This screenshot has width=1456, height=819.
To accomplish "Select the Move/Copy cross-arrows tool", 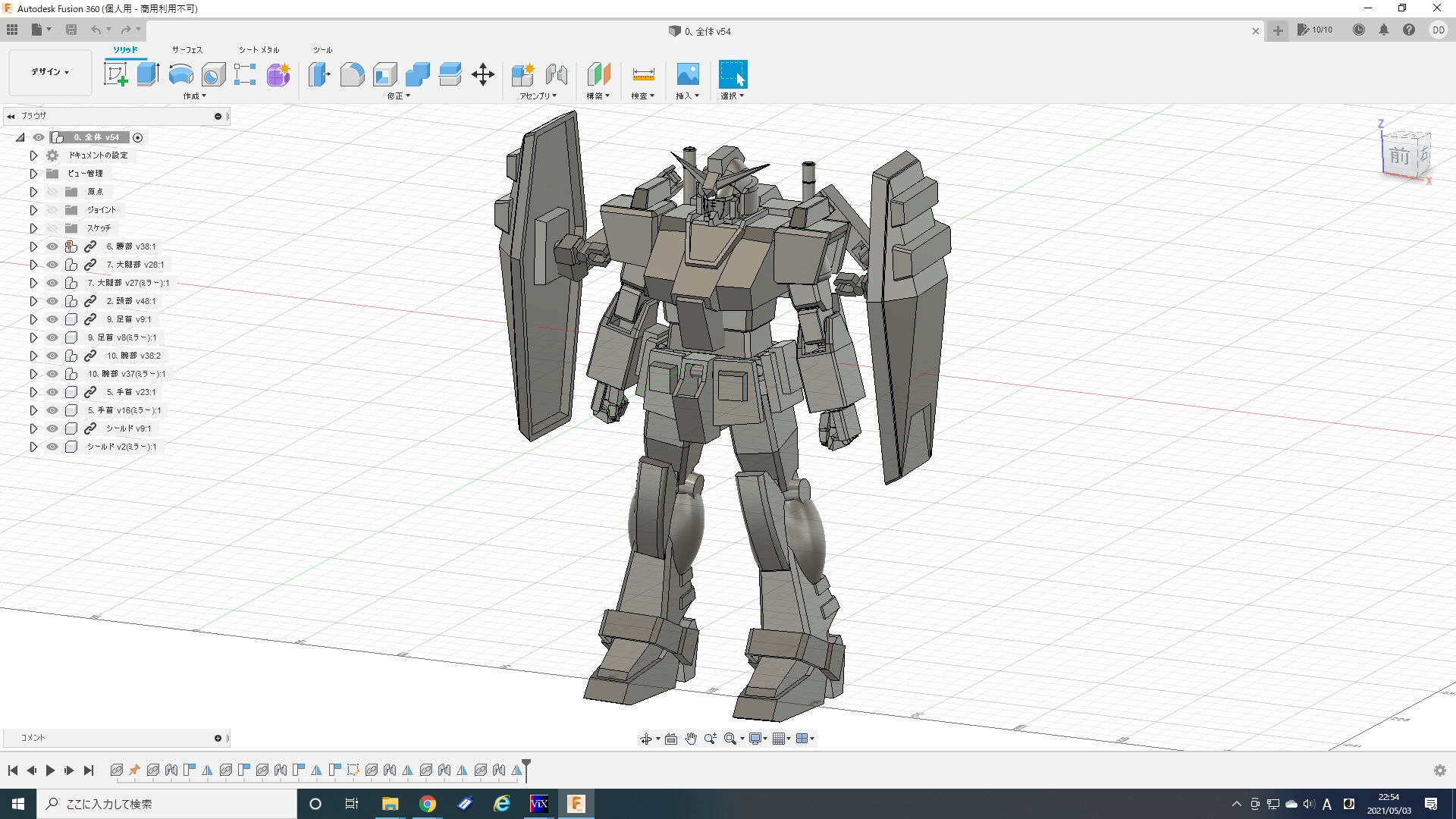I will click(483, 74).
